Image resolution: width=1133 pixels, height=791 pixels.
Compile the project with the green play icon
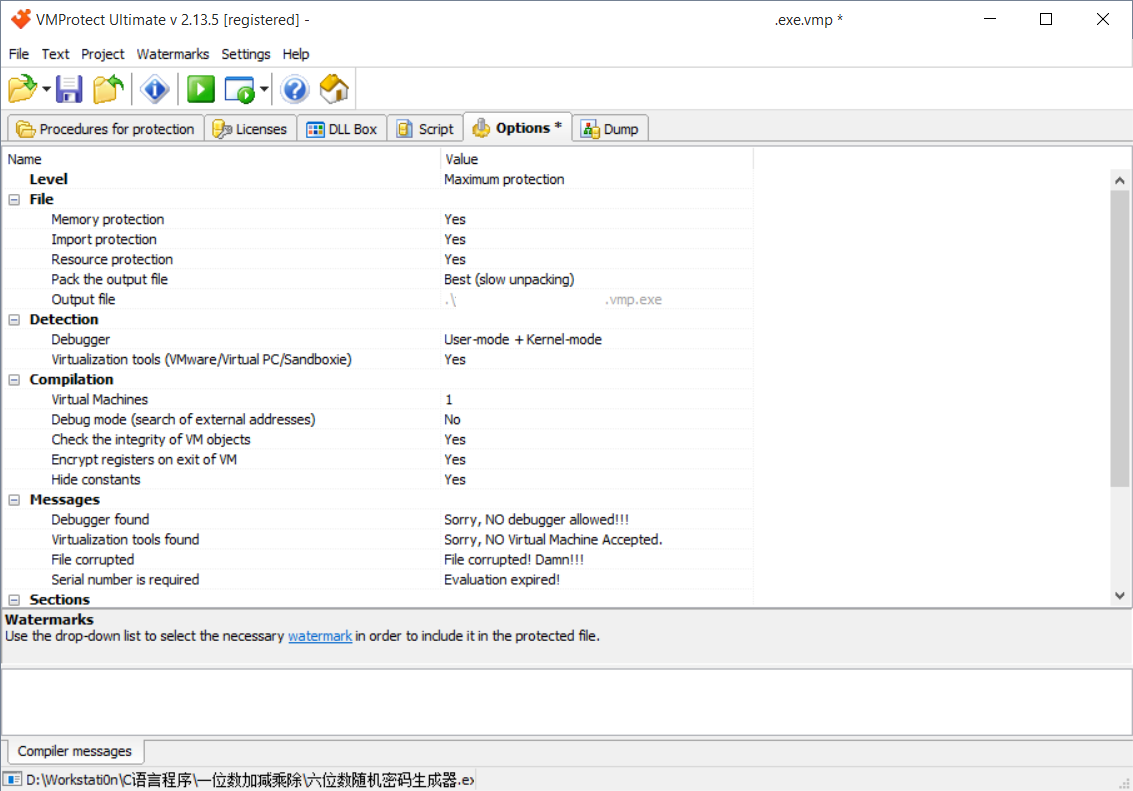click(199, 89)
